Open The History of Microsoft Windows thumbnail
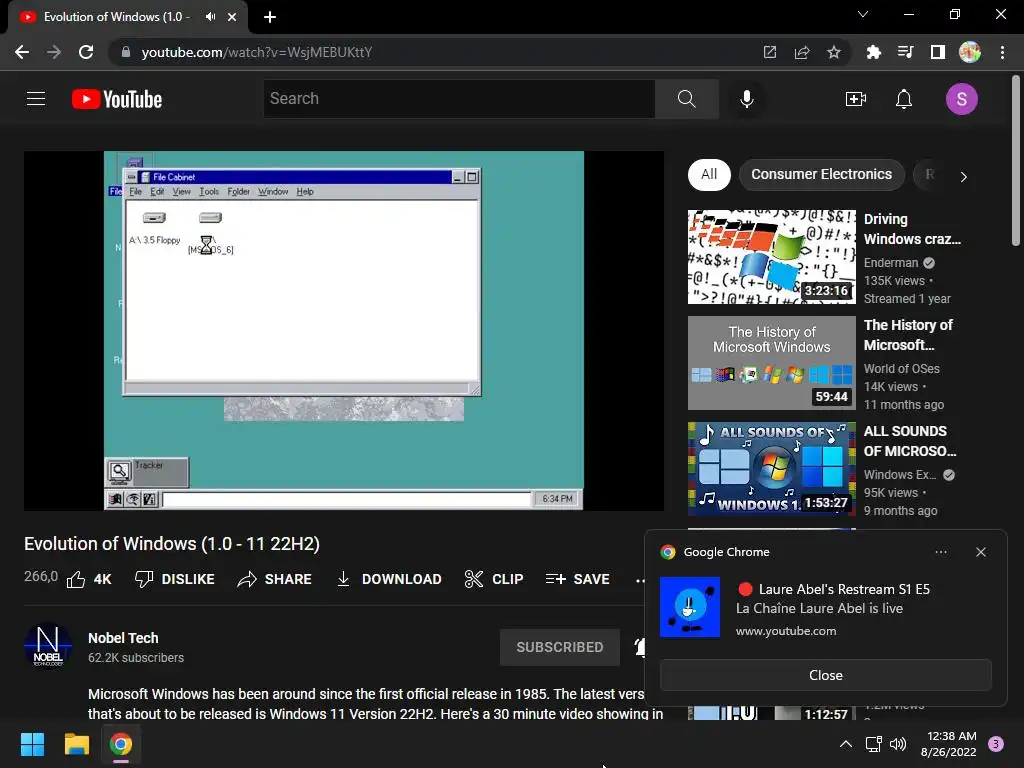The height and width of the screenshot is (768, 1024). (771, 362)
